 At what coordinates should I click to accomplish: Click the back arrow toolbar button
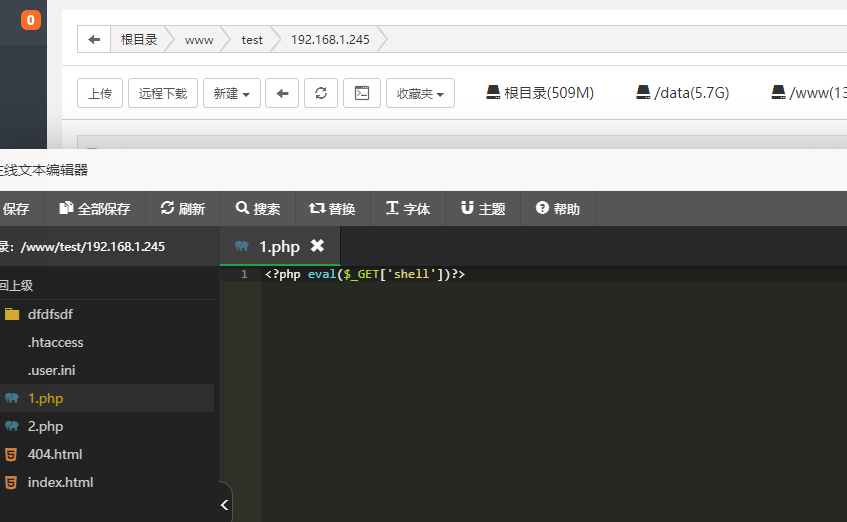pyautogui.click(x=282, y=93)
